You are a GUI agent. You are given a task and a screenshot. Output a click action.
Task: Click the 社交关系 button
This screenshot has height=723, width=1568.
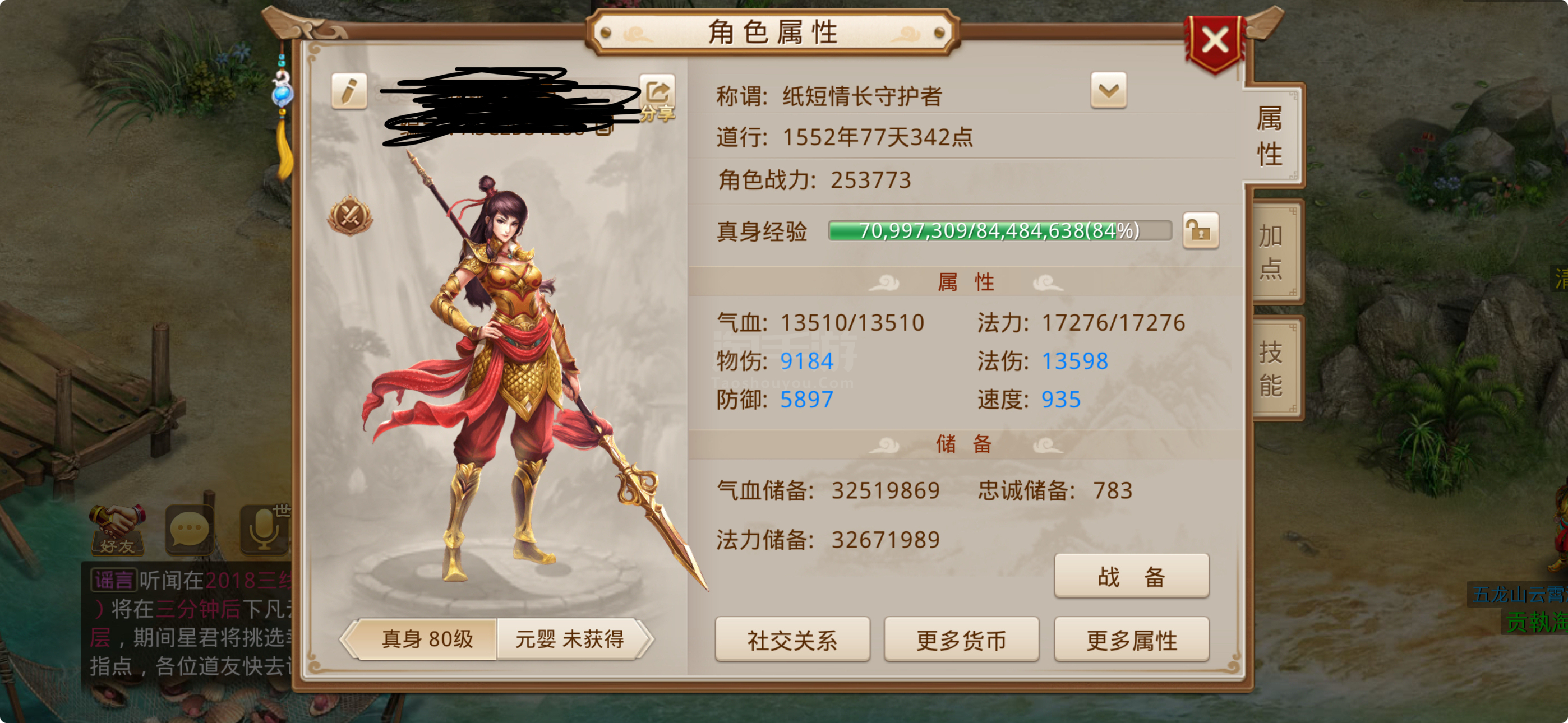(792, 639)
